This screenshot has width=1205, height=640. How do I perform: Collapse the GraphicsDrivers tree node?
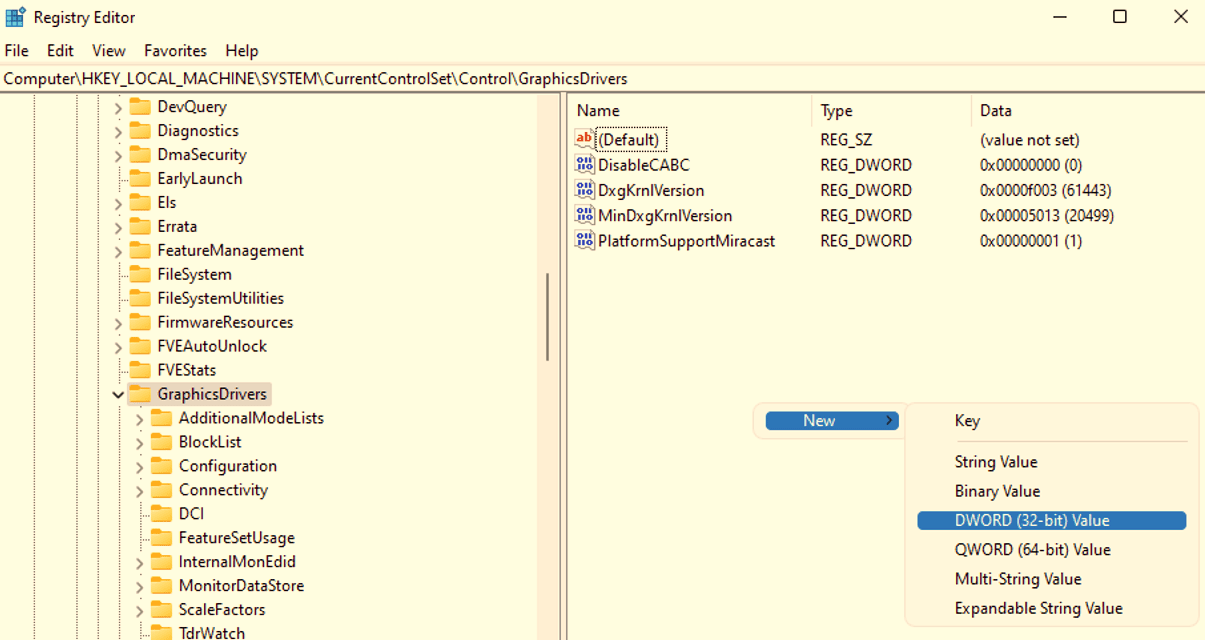(x=118, y=394)
